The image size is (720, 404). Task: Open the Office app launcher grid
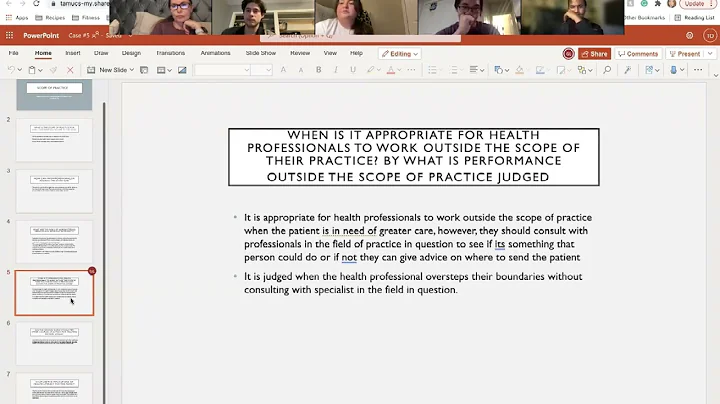[9, 35]
